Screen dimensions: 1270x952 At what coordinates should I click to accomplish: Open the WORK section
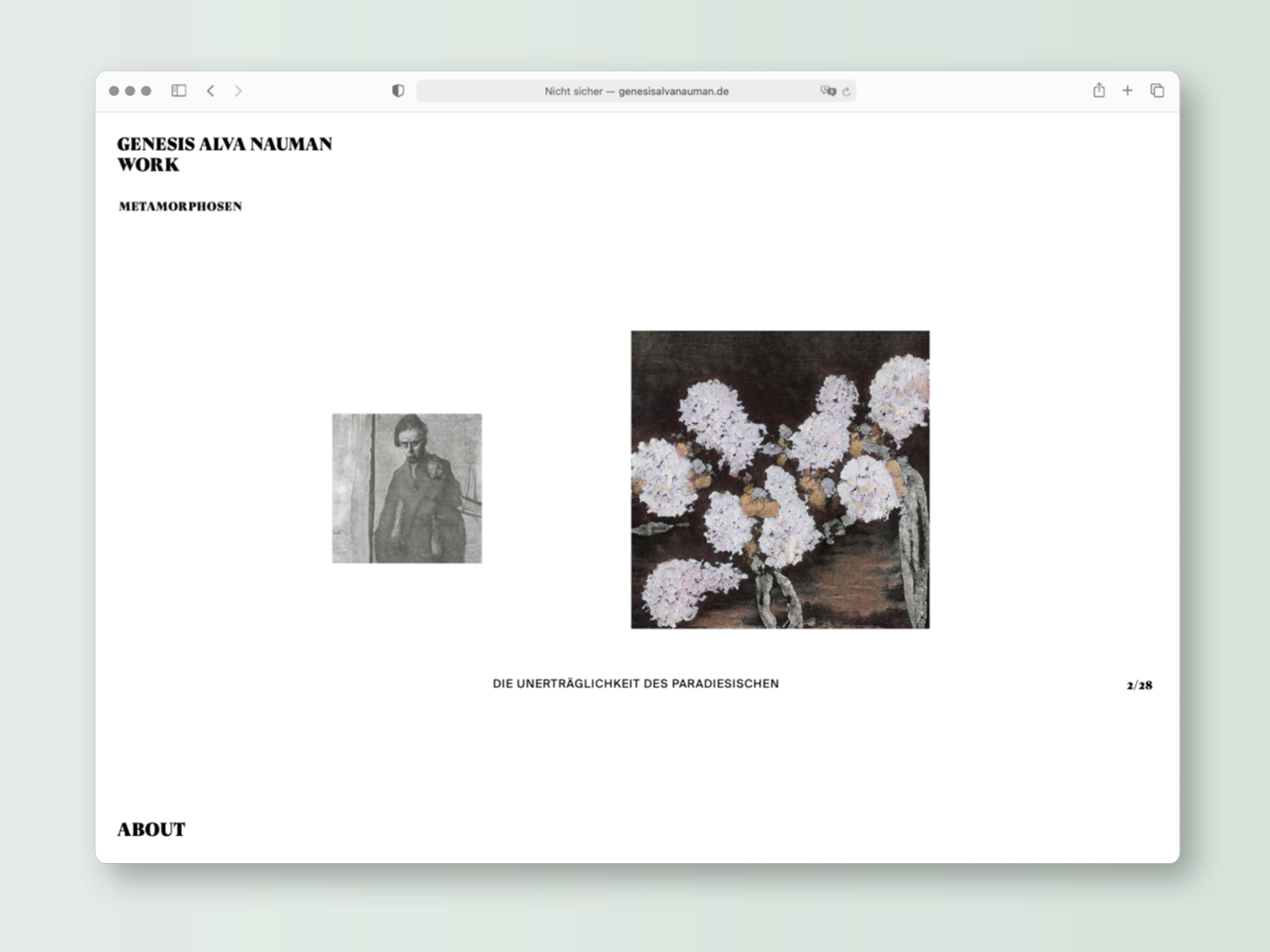[148, 165]
